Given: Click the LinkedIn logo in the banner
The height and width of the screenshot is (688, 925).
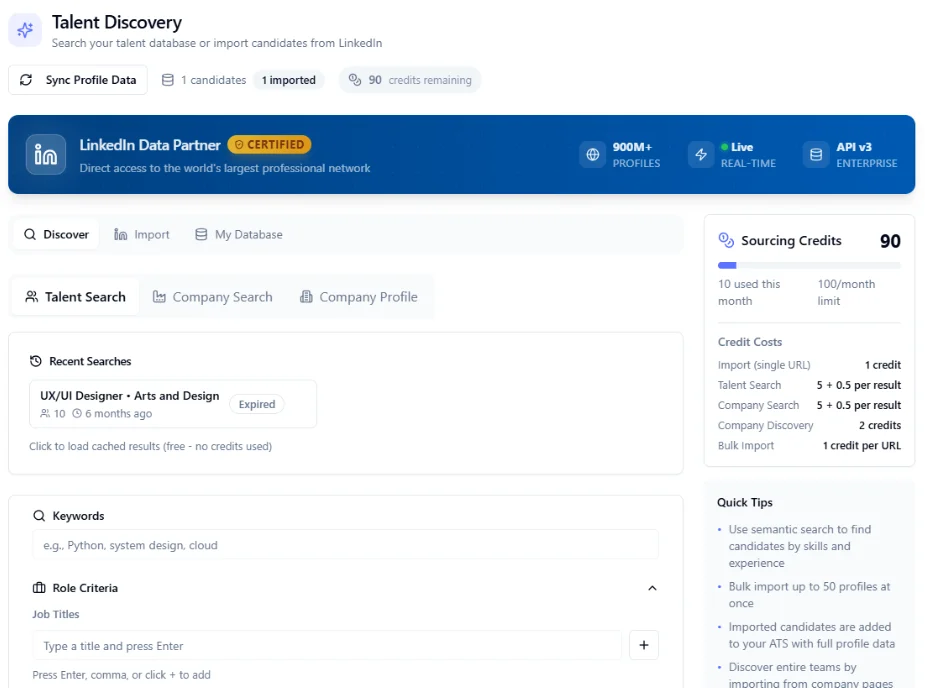Looking at the screenshot, I should tap(45, 155).
